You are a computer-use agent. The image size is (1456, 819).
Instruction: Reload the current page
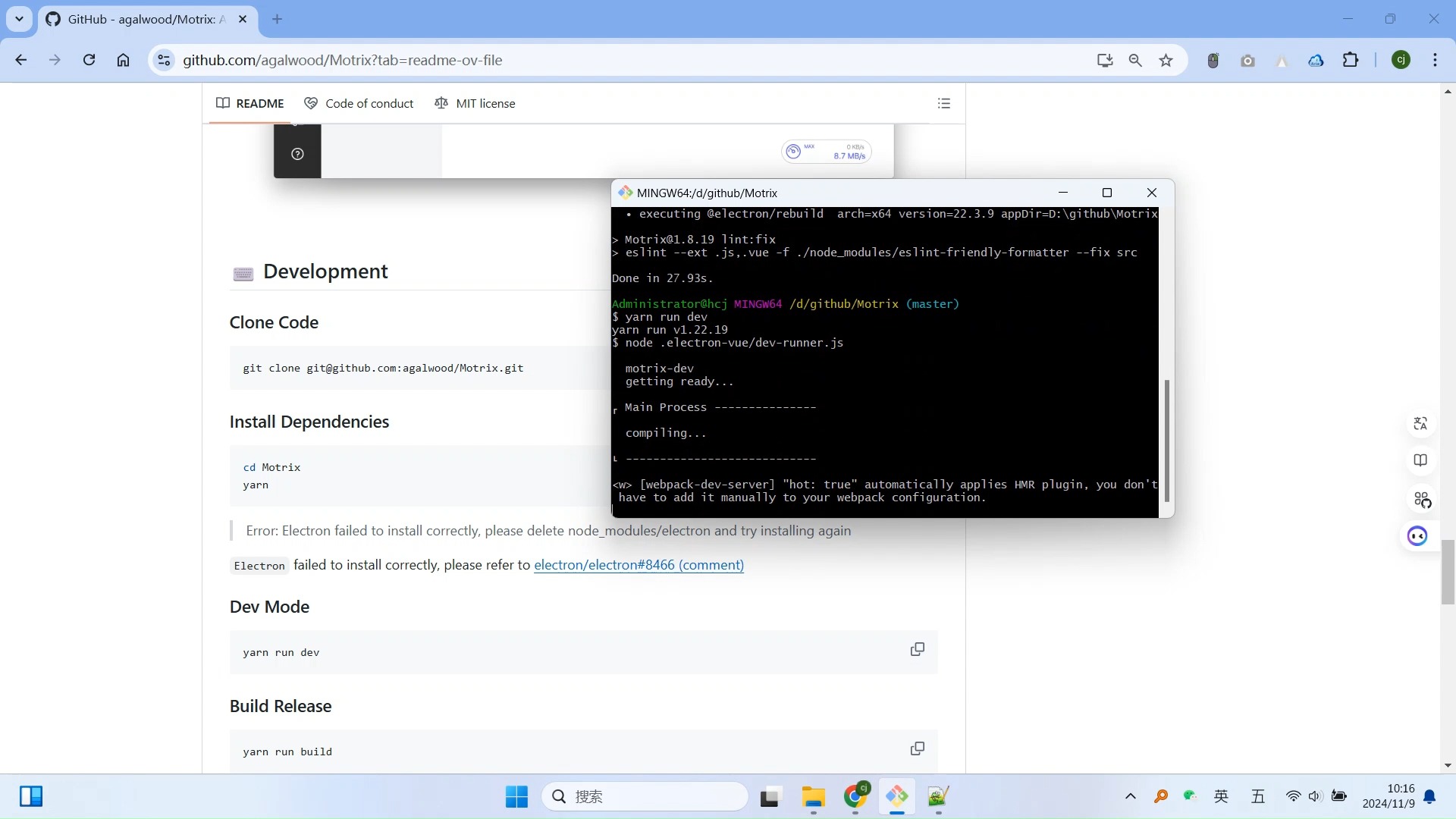pyautogui.click(x=89, y=60)
